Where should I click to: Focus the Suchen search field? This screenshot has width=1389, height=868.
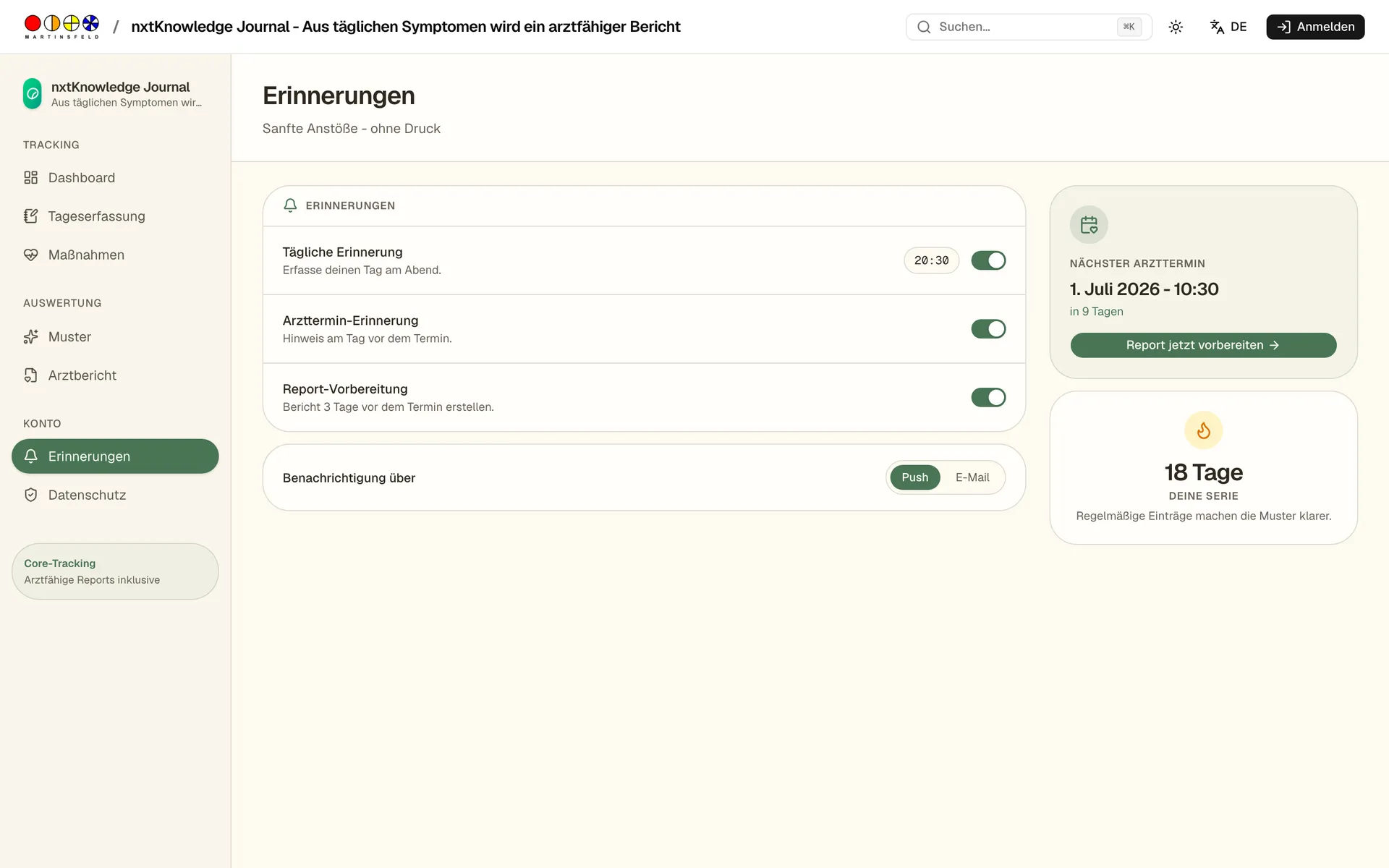[x=1029, y=27]
